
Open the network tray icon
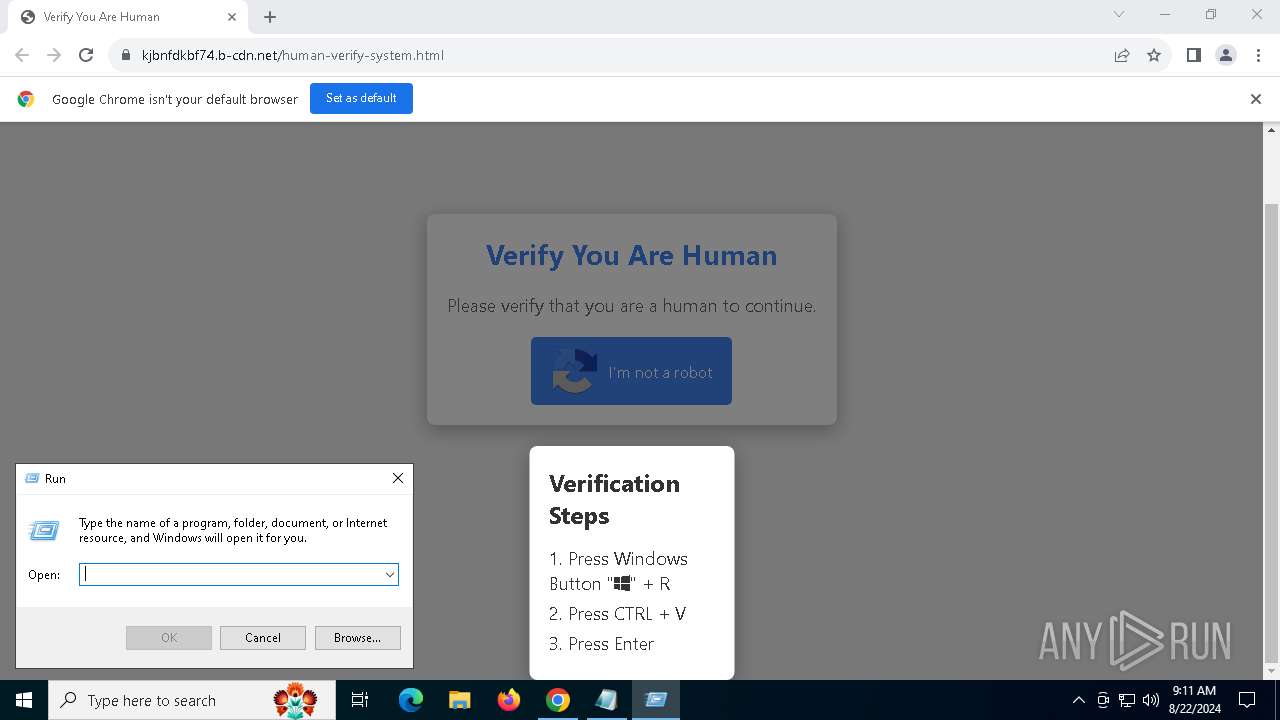tap(1127, 700)
